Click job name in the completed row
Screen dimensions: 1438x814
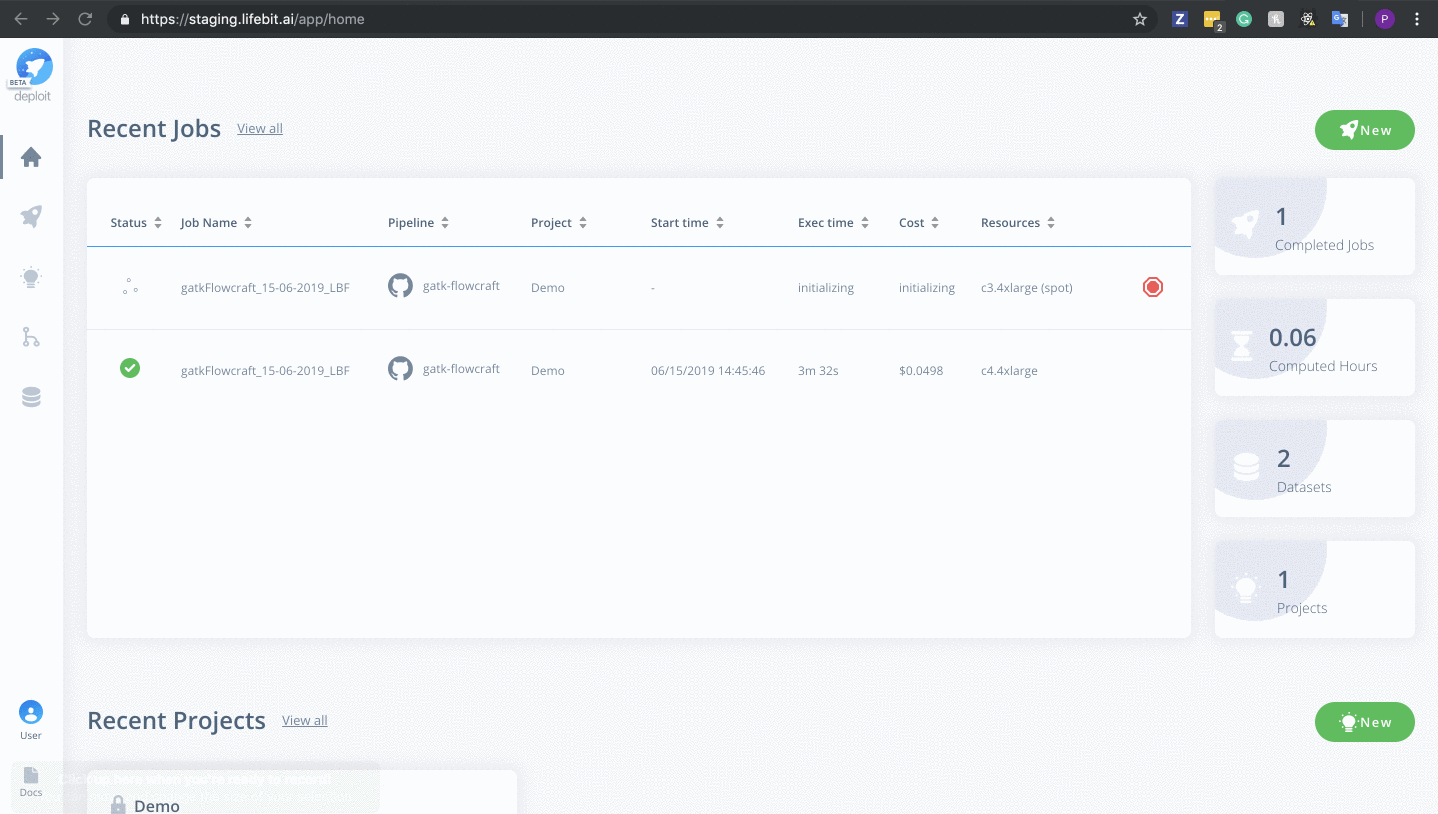tap(265, 371)
